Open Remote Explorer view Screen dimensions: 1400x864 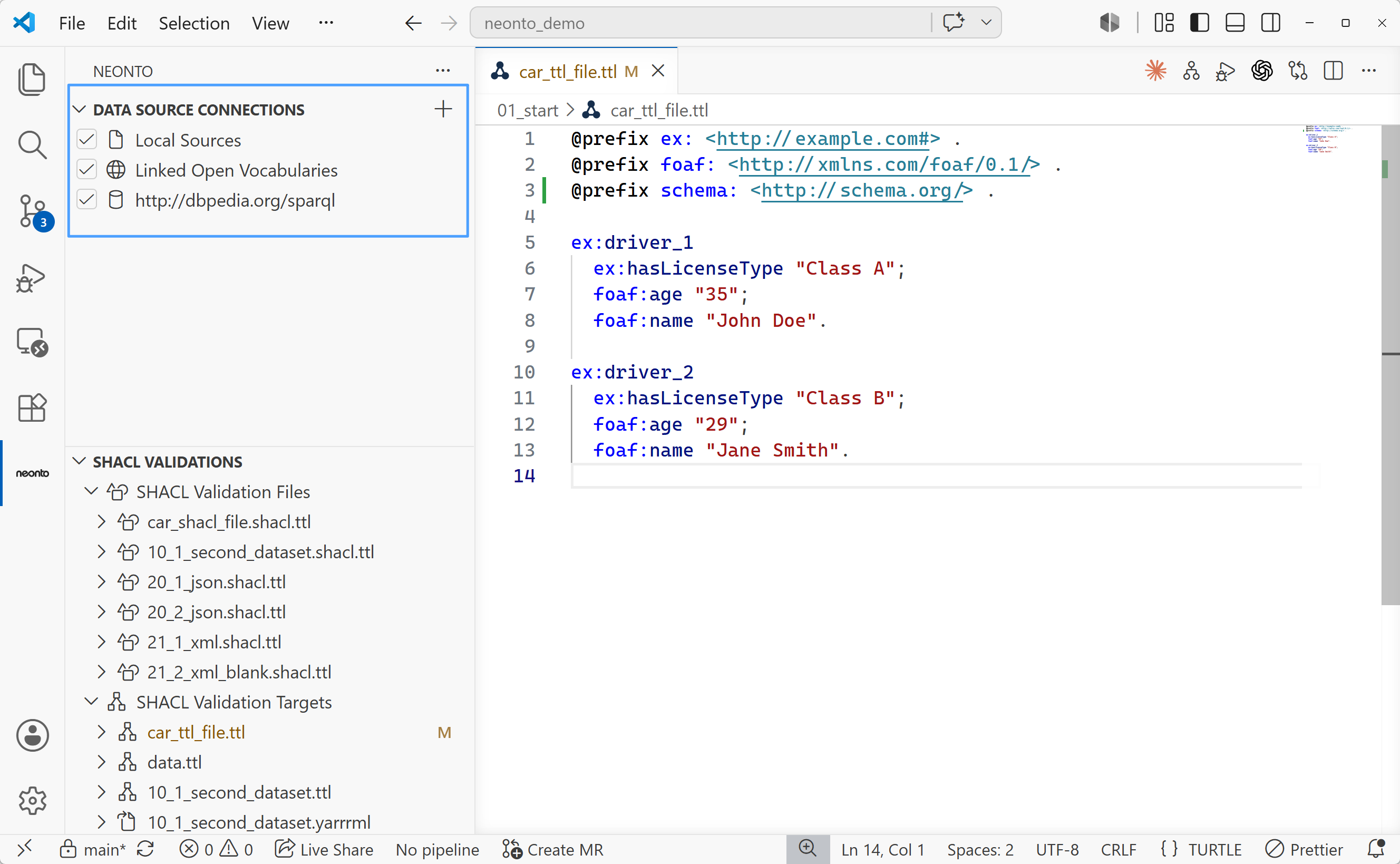click(32, 343)
